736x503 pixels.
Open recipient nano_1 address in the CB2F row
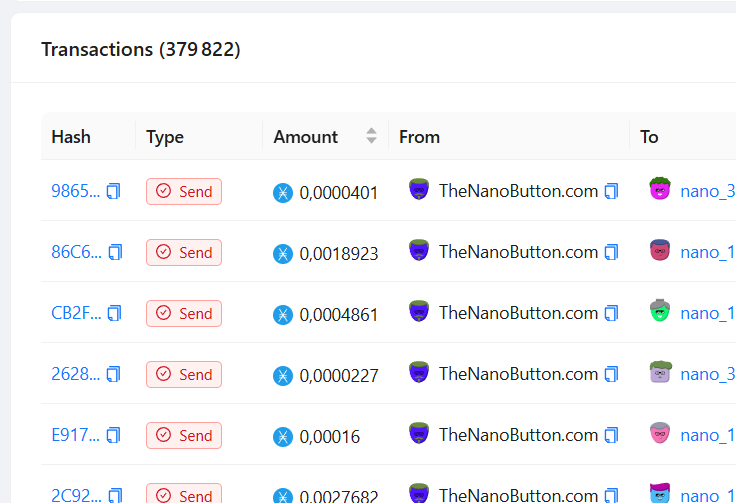(708, 313)
